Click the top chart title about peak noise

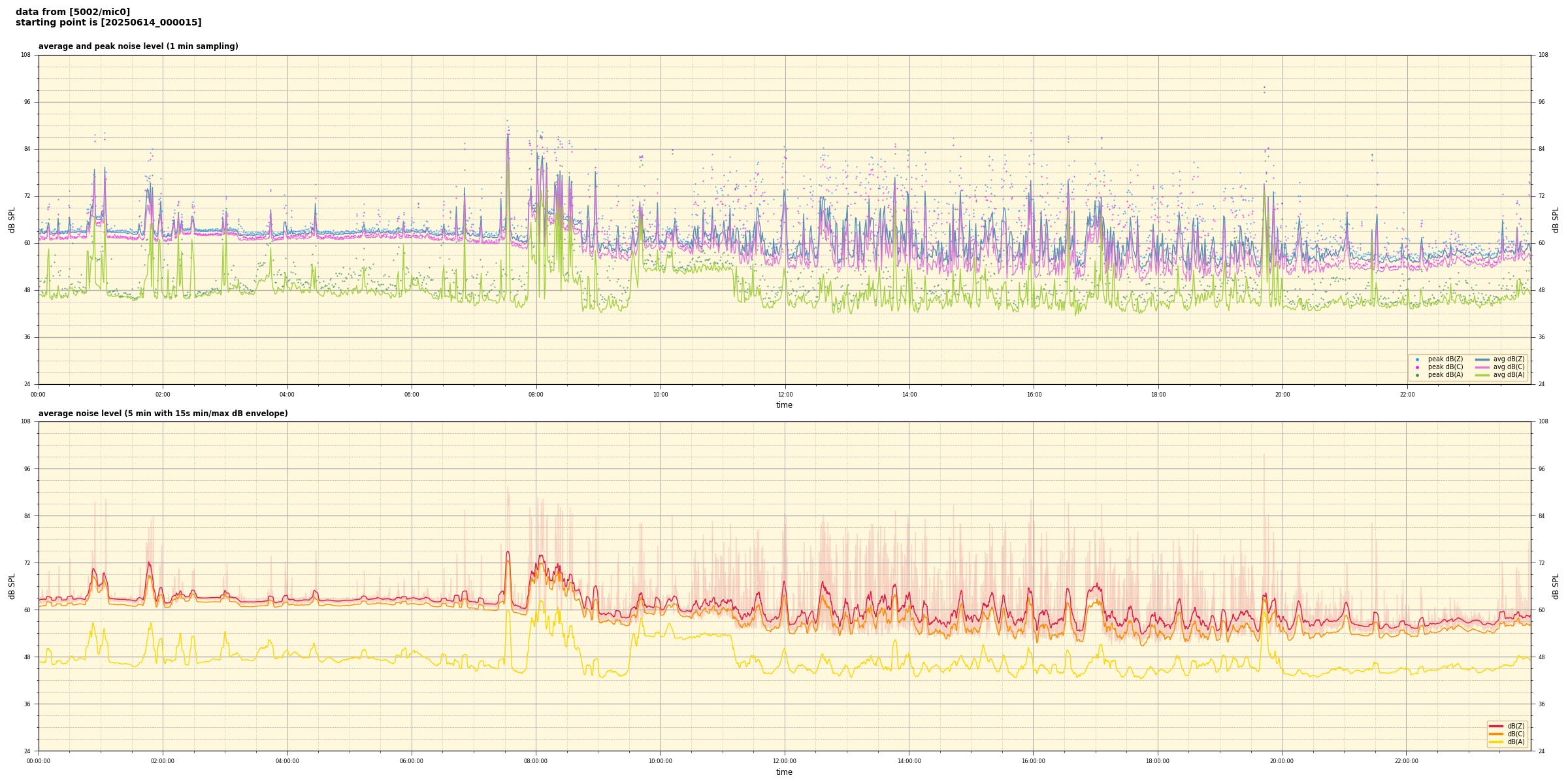coord(138,46)
